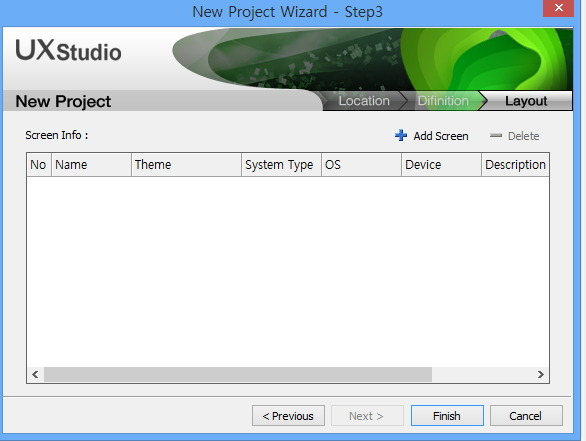Sort by the Name column header
The height and width of the screenshot is (441, 586).
coord(91,164)
